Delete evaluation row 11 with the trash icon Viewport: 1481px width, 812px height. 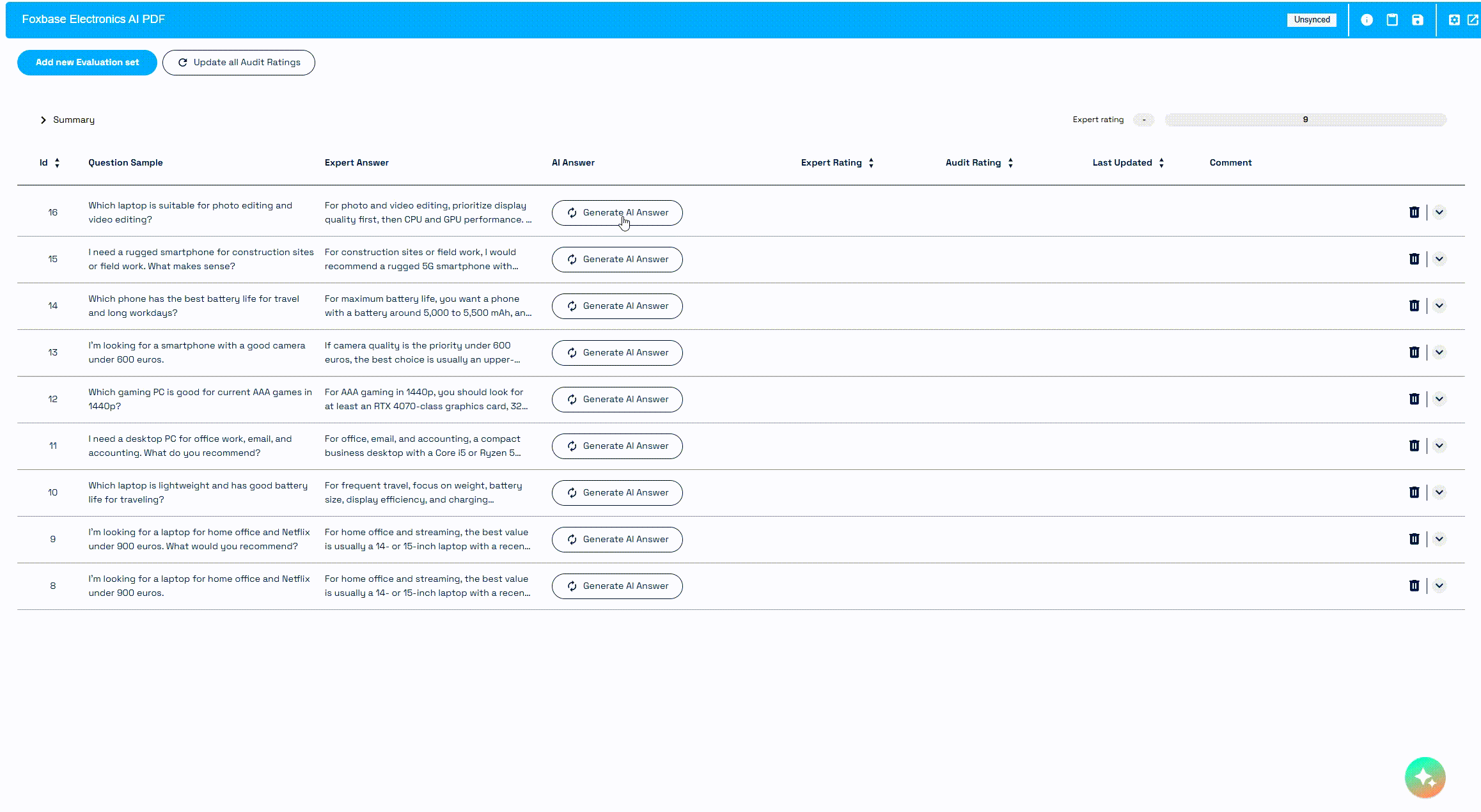(1414, 446)
